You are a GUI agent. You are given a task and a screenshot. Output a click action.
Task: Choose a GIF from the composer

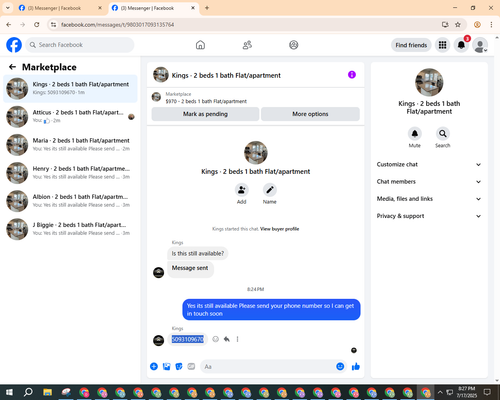[x=191, y=367]
